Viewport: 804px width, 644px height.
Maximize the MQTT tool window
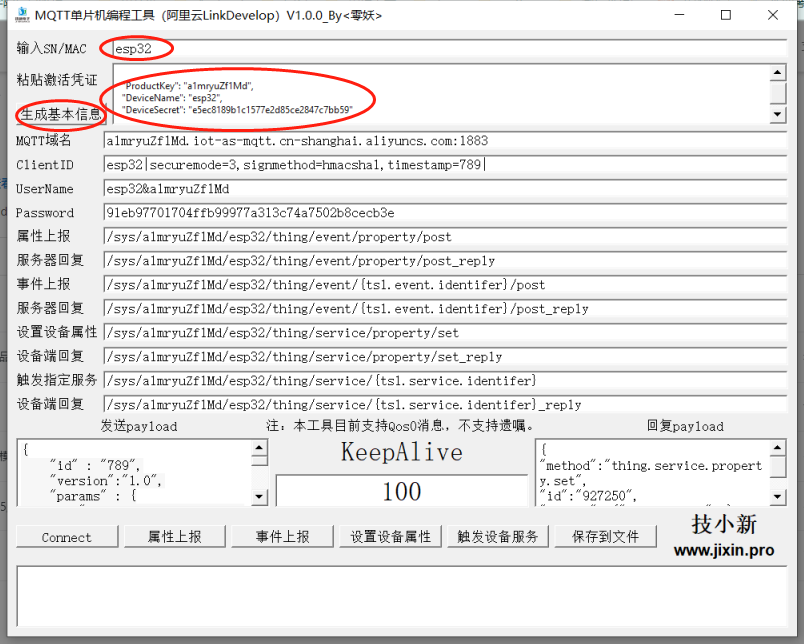pyautogui.click(x=726, y=15)
